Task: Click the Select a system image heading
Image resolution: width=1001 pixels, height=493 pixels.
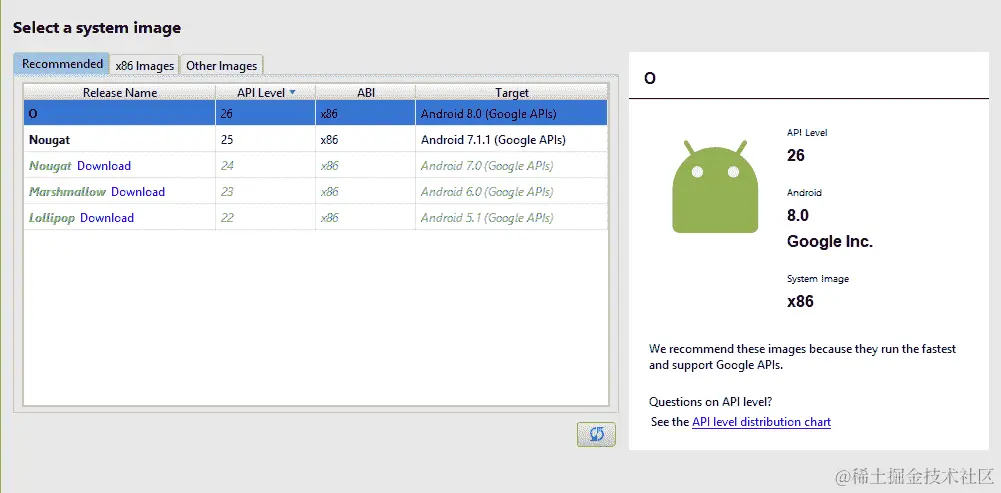Action: [97, 27]
